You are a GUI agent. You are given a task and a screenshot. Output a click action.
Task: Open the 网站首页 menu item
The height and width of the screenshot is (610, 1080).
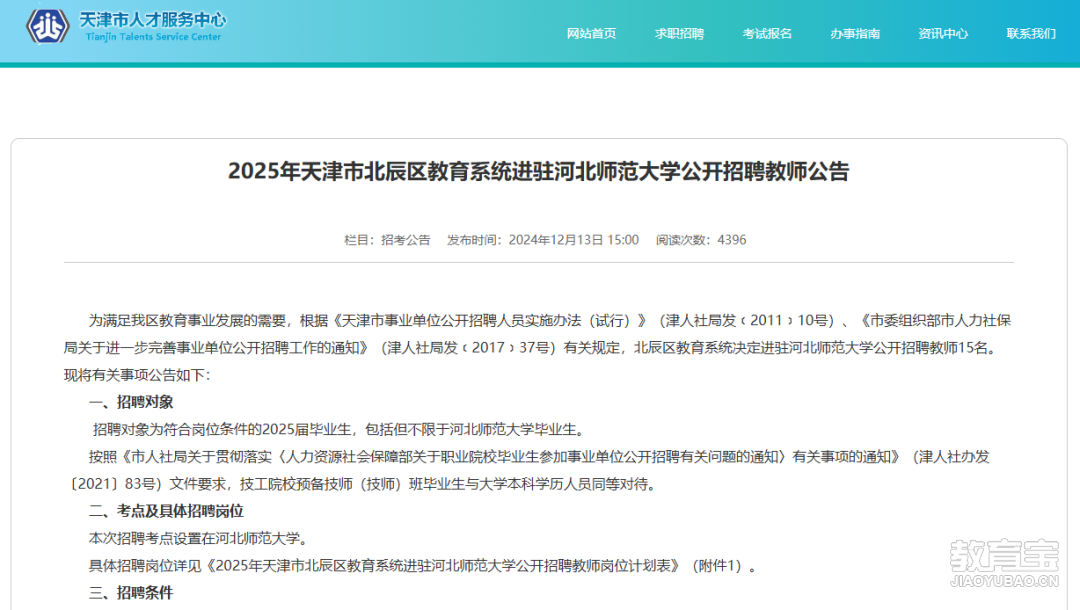591,34
